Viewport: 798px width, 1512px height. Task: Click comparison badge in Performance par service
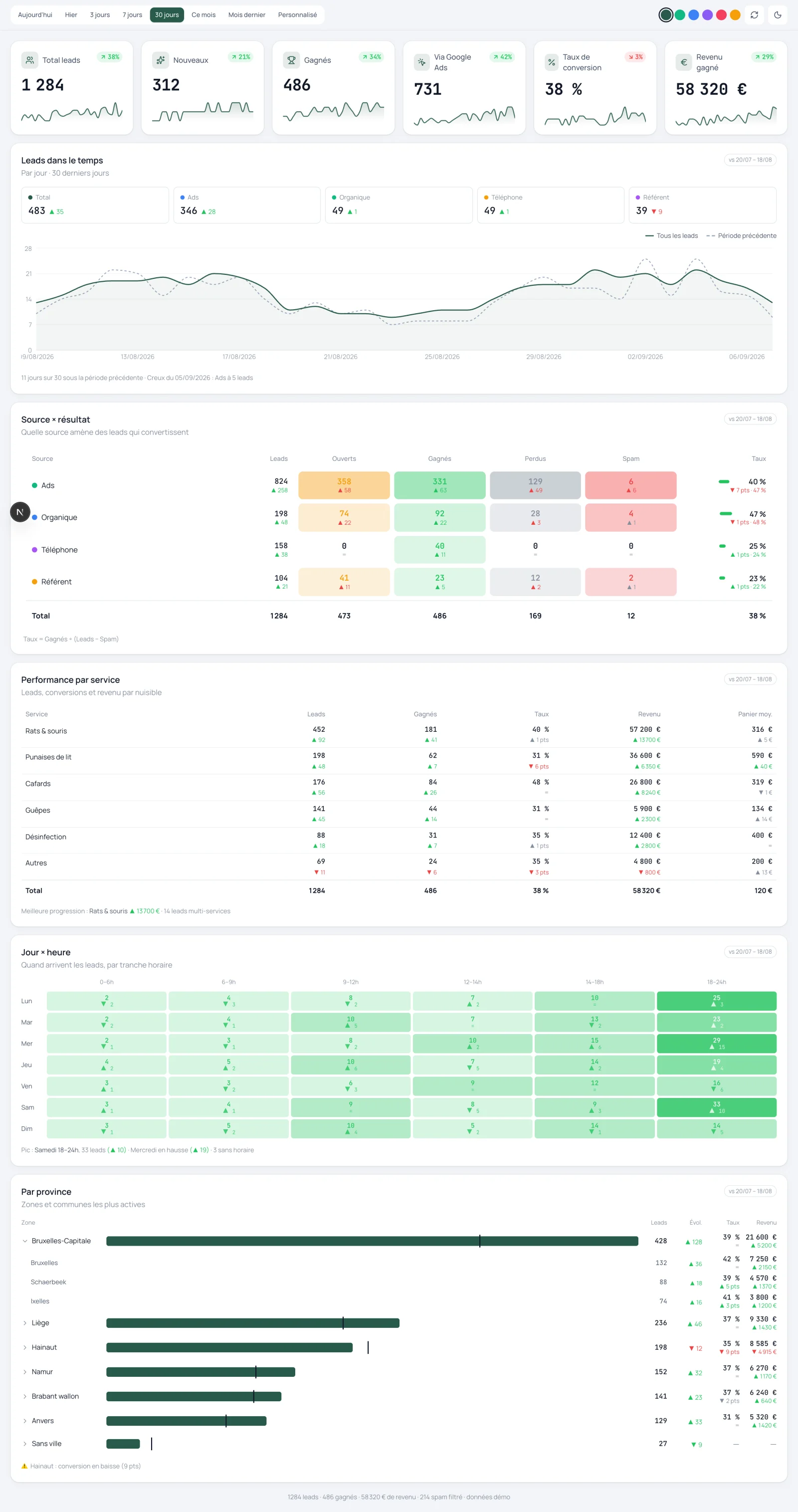click(x=750, y=679)
